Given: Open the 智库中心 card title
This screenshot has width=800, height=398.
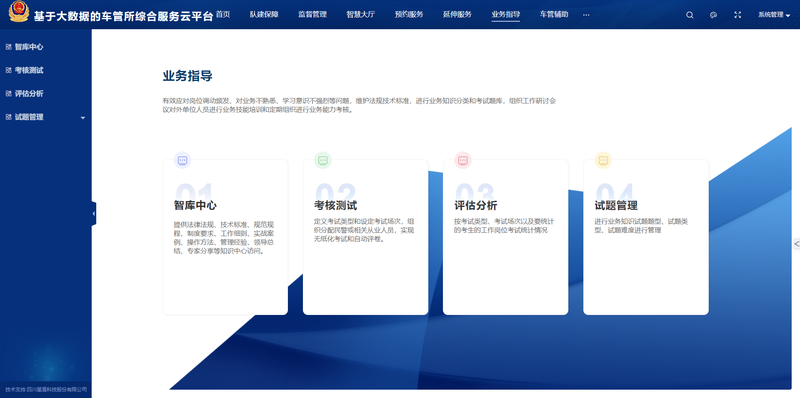Looking at the screenshot, I should tap(195, 206).
